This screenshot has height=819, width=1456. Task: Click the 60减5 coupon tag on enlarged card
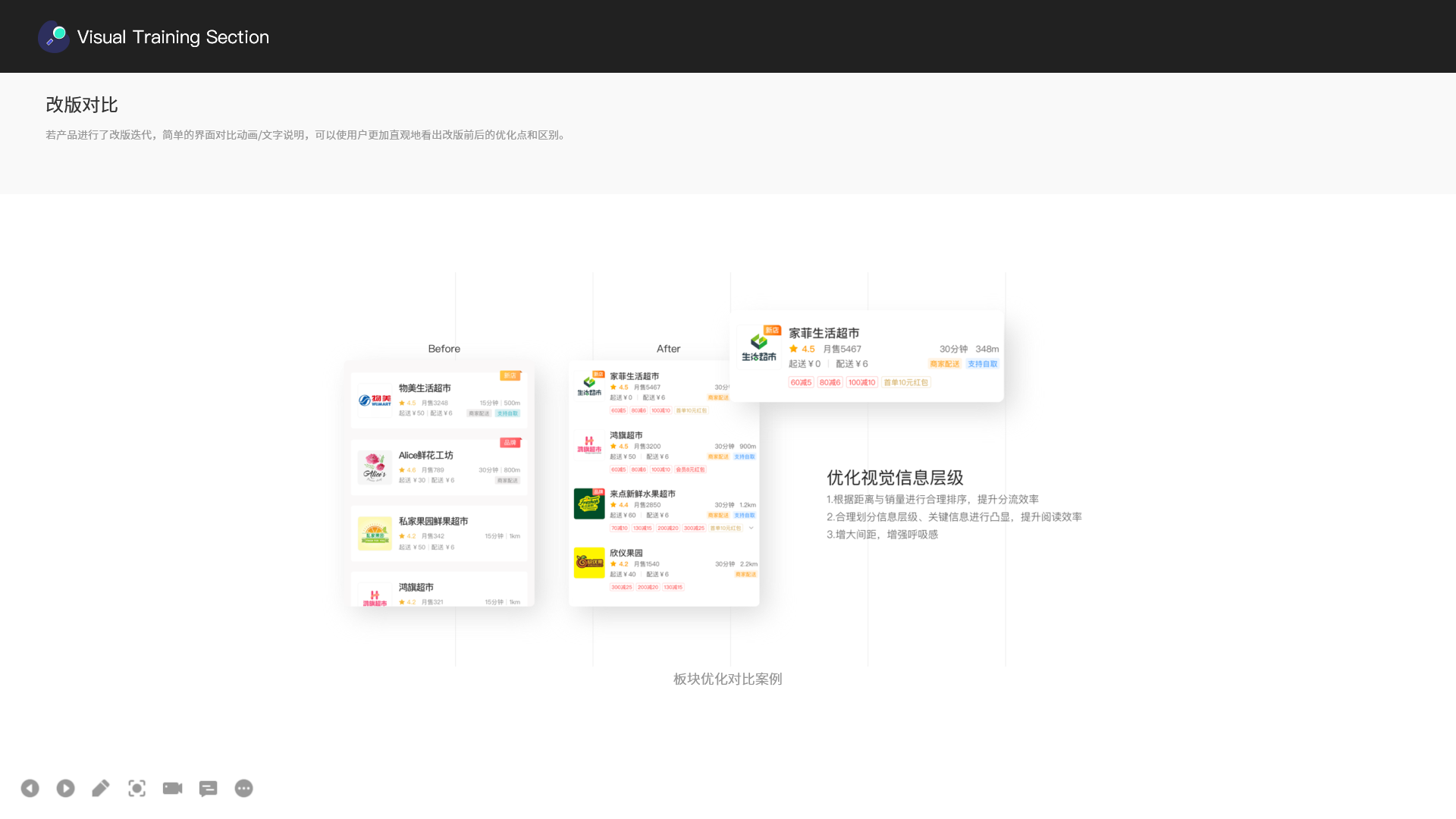click(801, 382)
